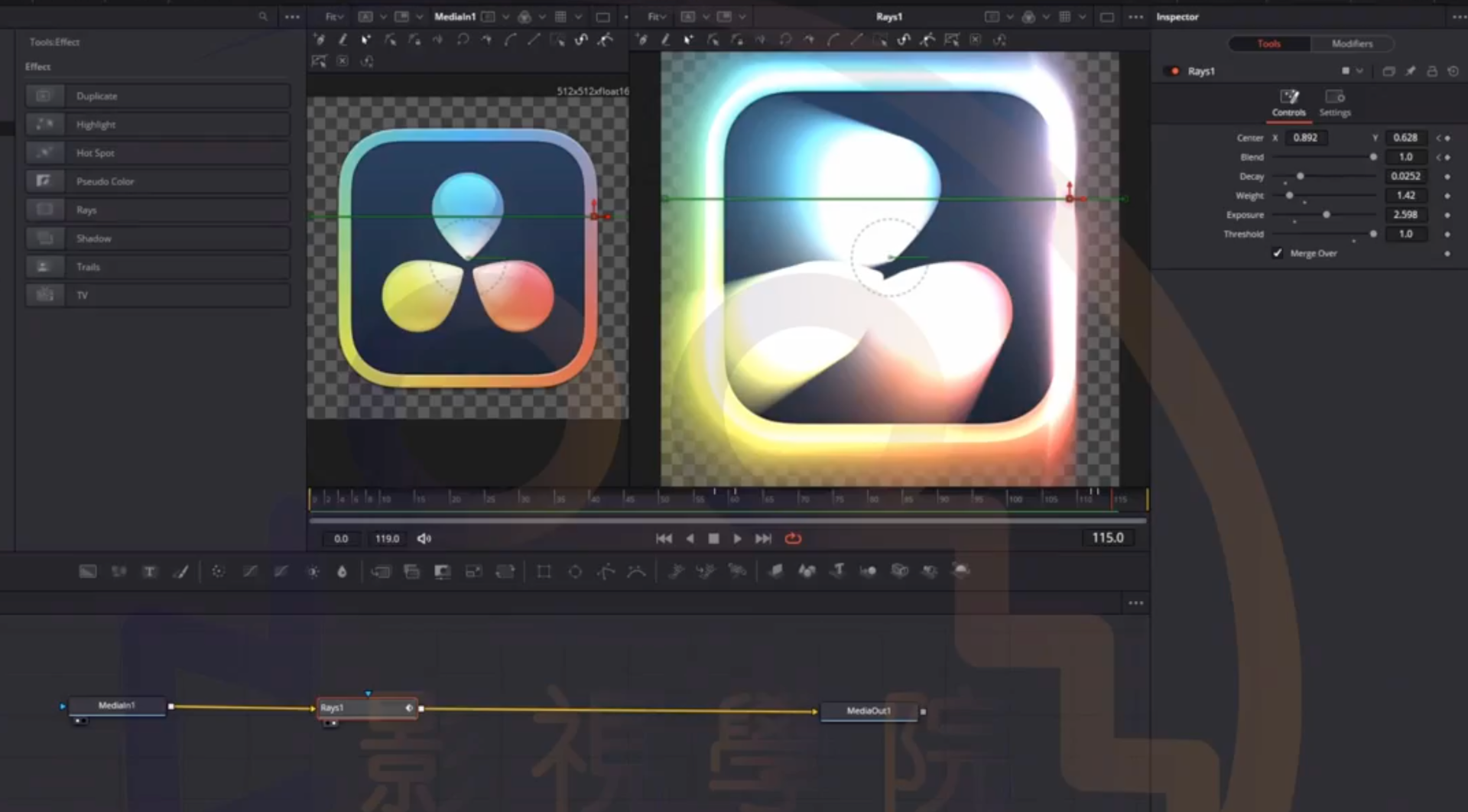Click the Text tool in the toolbar

pos(150,571)
